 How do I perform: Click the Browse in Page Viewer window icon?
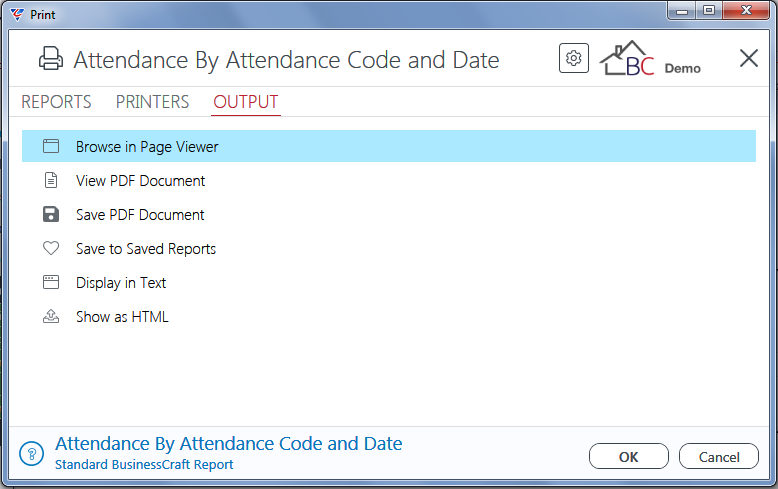pyautogui.click(x=51, y=146)
